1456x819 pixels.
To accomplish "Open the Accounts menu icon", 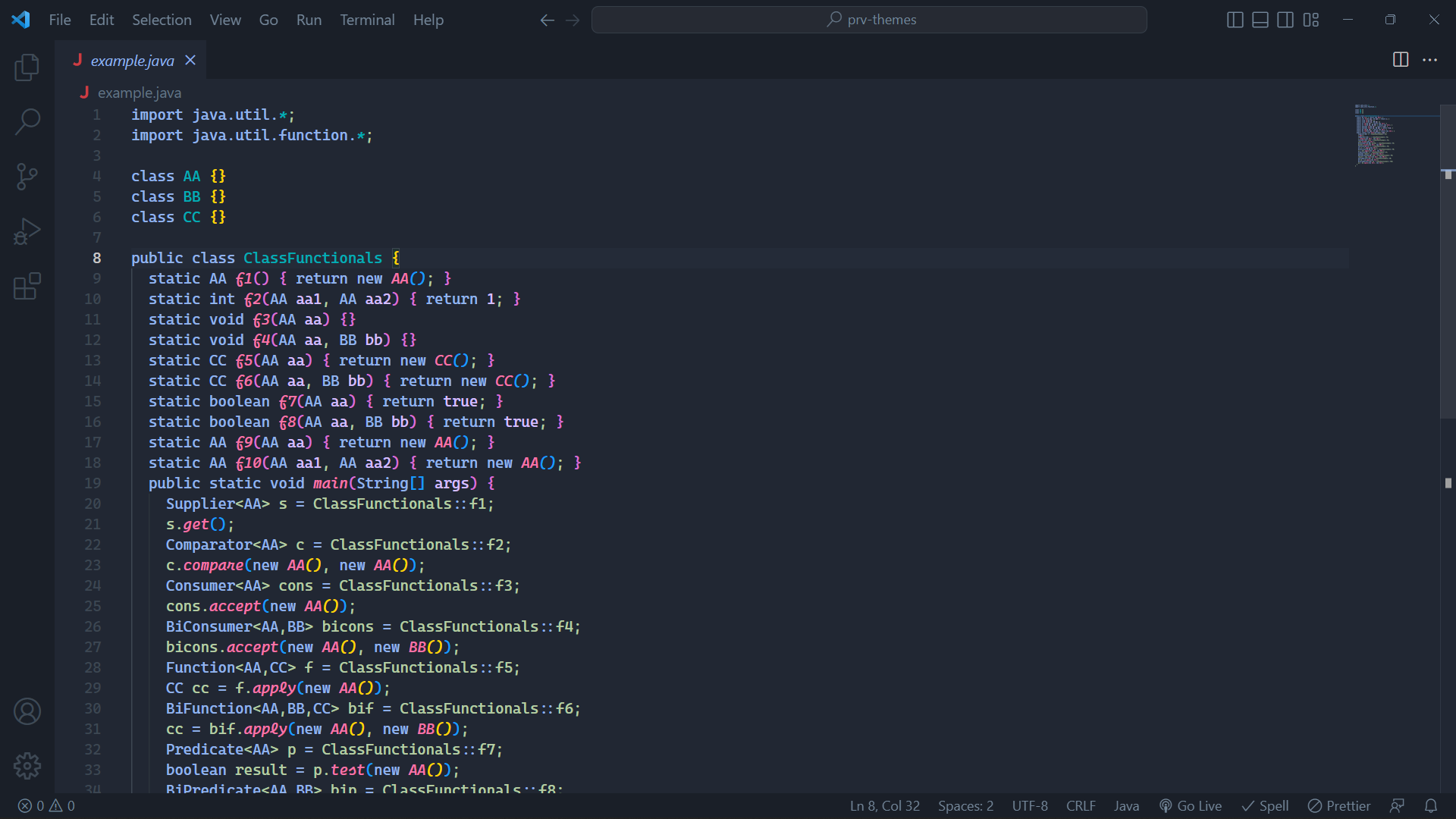I will (27, 711).
